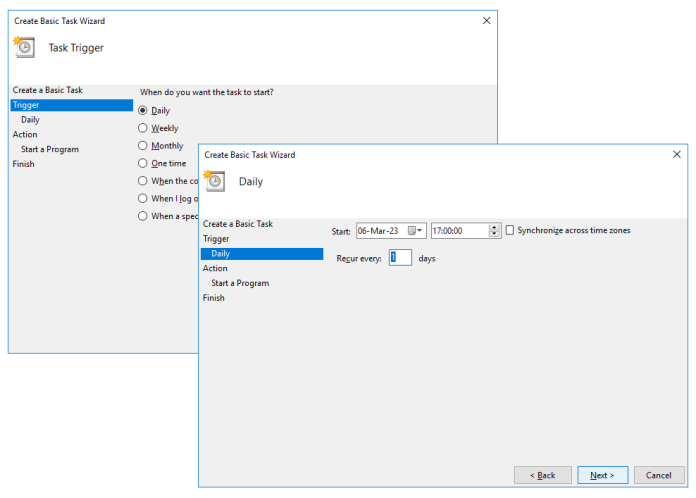Image resolution: width=696 pixels, height=498 pixels.
Task: Select Finish step in front wizard sidebar
Action: coord(214,298)
